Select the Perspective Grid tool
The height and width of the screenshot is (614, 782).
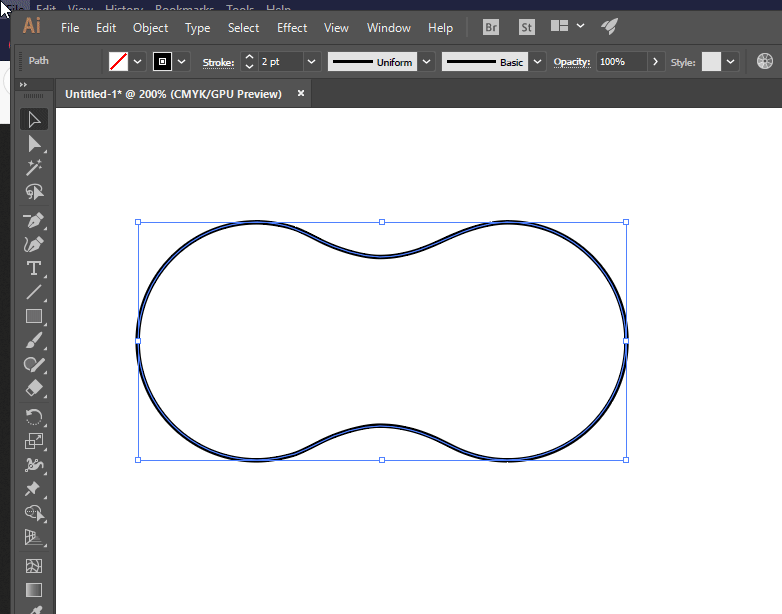click(x=34, y=537)
